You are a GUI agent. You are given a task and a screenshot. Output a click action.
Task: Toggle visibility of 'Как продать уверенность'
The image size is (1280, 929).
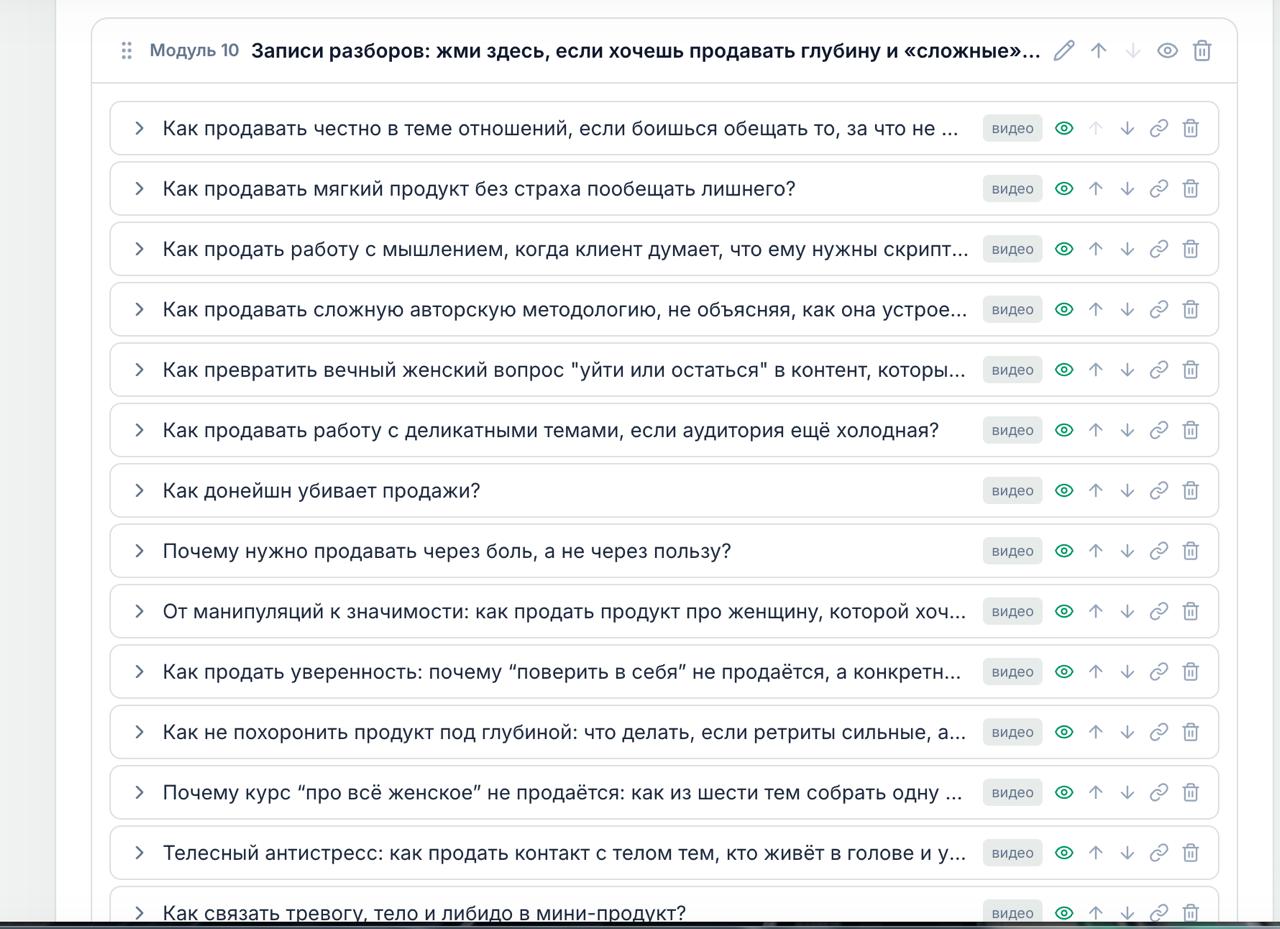tap(1064, 672)
